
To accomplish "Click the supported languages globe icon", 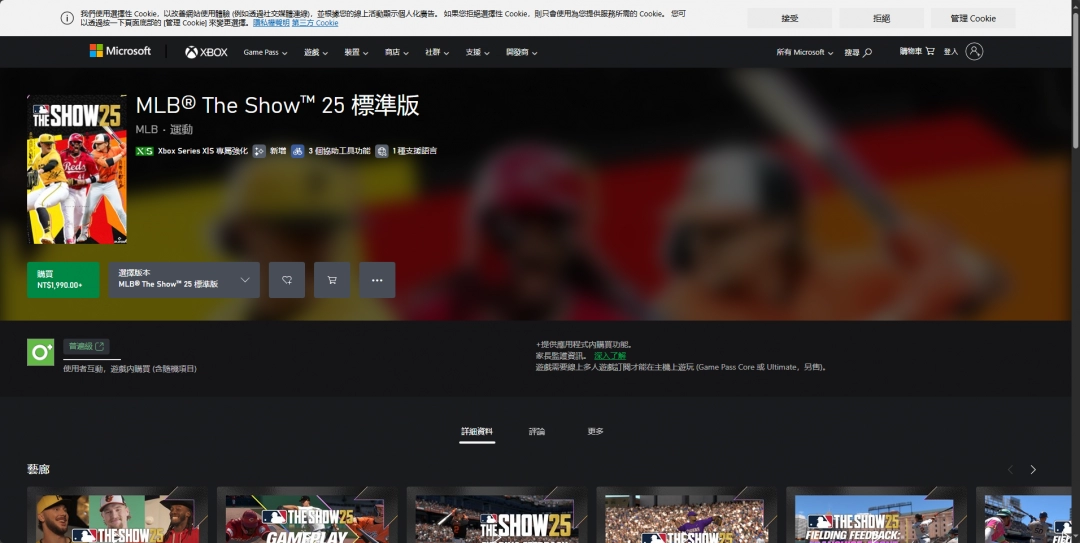I will [x=382, y=151].
